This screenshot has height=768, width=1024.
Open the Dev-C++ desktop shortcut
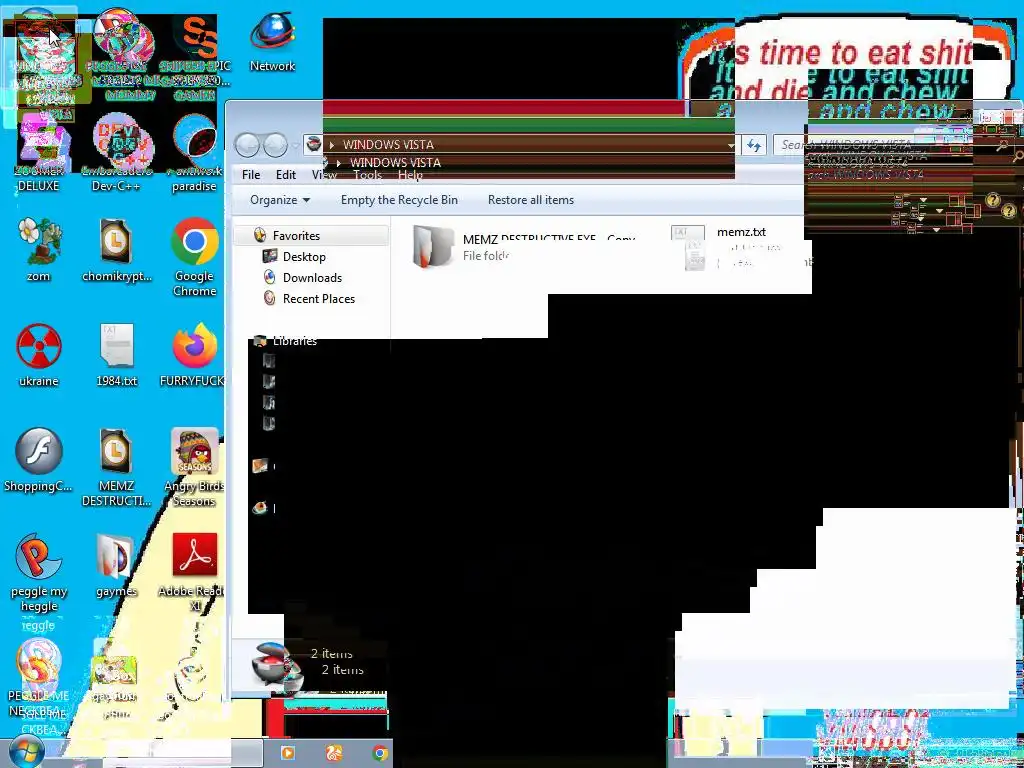(x=118, y=152)
